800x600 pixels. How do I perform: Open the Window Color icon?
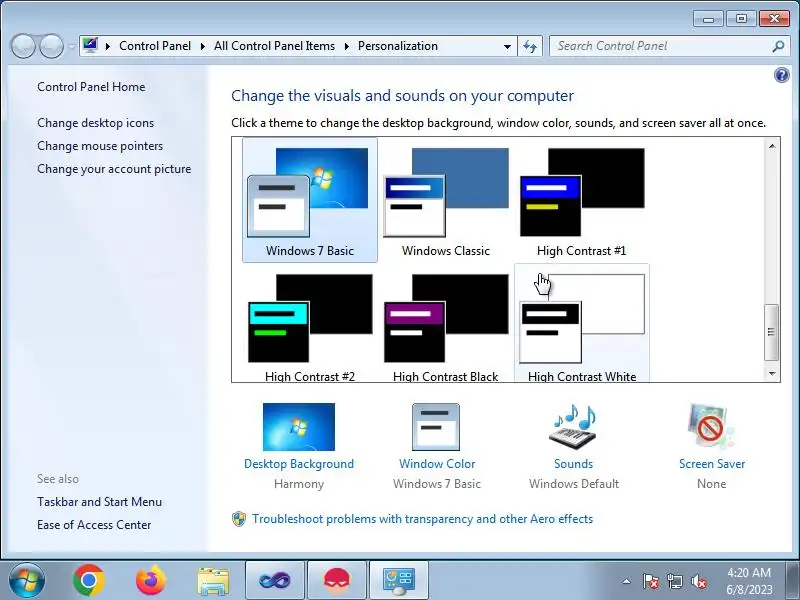(x=436, y=427)
